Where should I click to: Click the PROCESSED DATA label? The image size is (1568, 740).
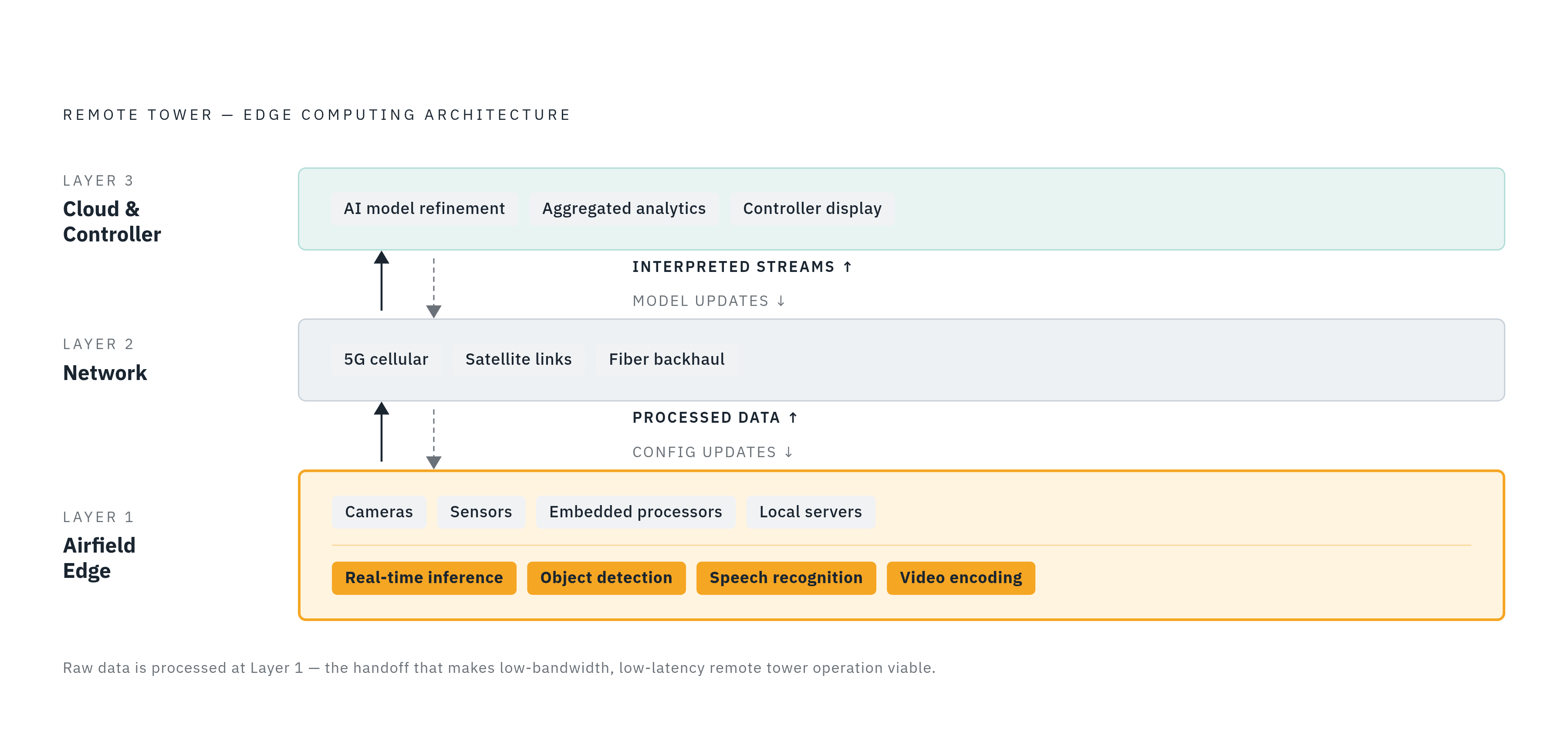[715, 418]
